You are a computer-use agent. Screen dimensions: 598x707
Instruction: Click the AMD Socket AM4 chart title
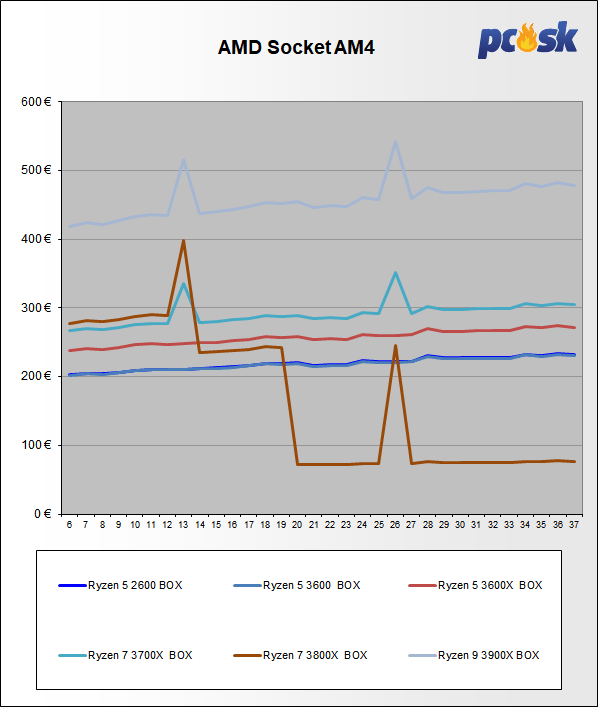click(x=296, y=47)
